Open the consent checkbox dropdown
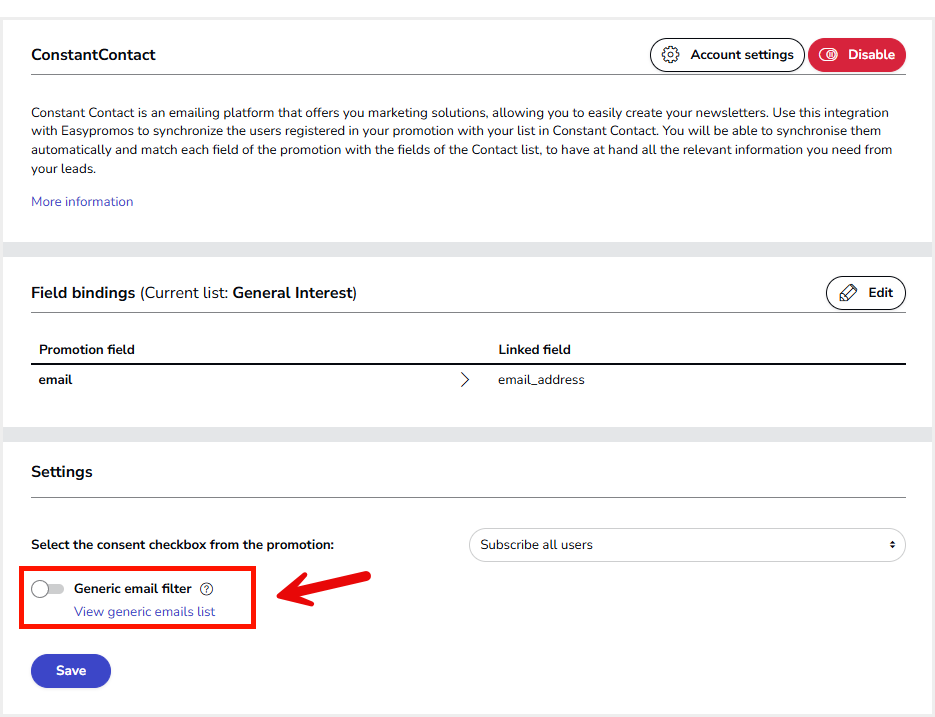This screenshot has width=935, height=717. [687, 545]
